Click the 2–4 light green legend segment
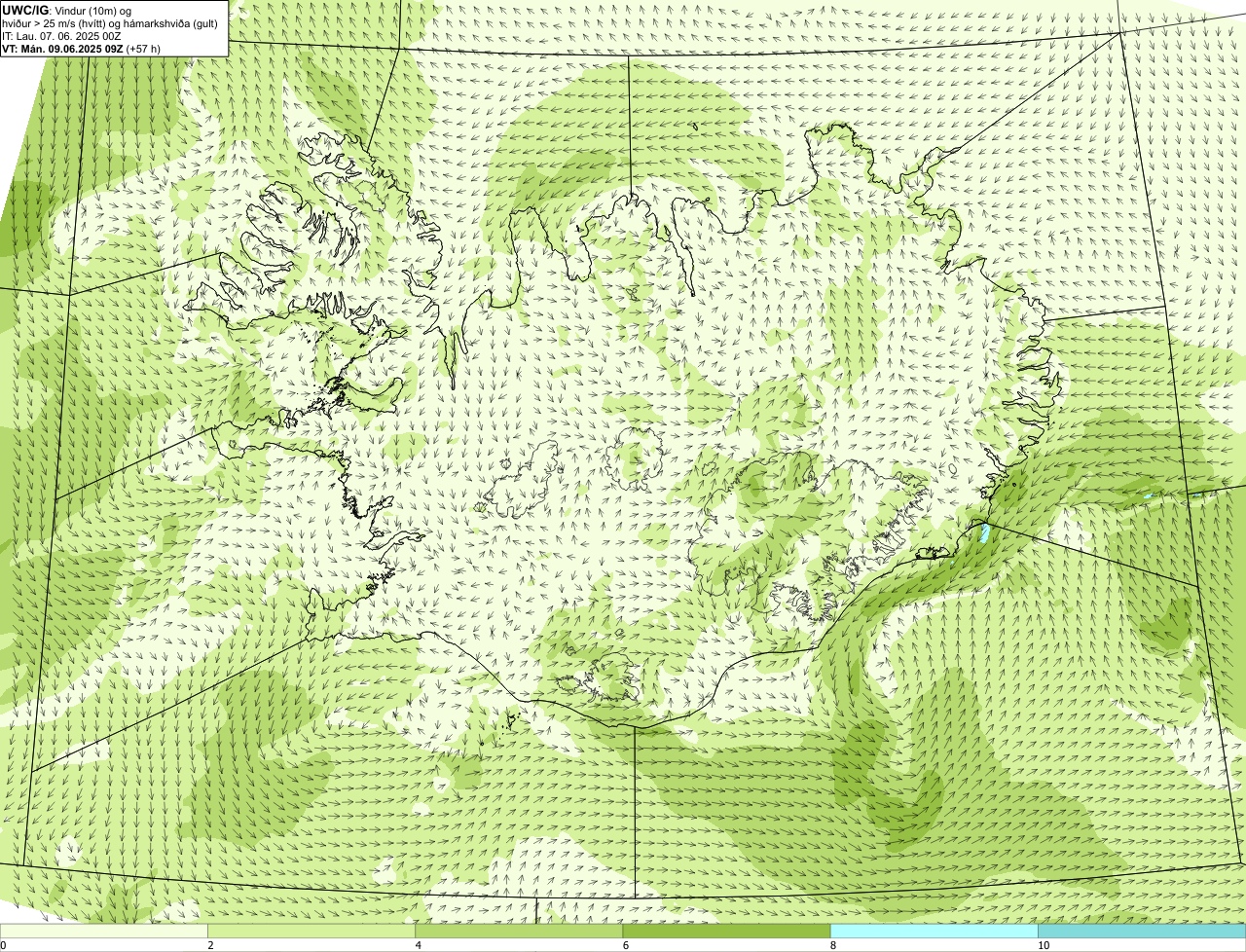The width and height of the screenshot is (1246, 952). 311,931
